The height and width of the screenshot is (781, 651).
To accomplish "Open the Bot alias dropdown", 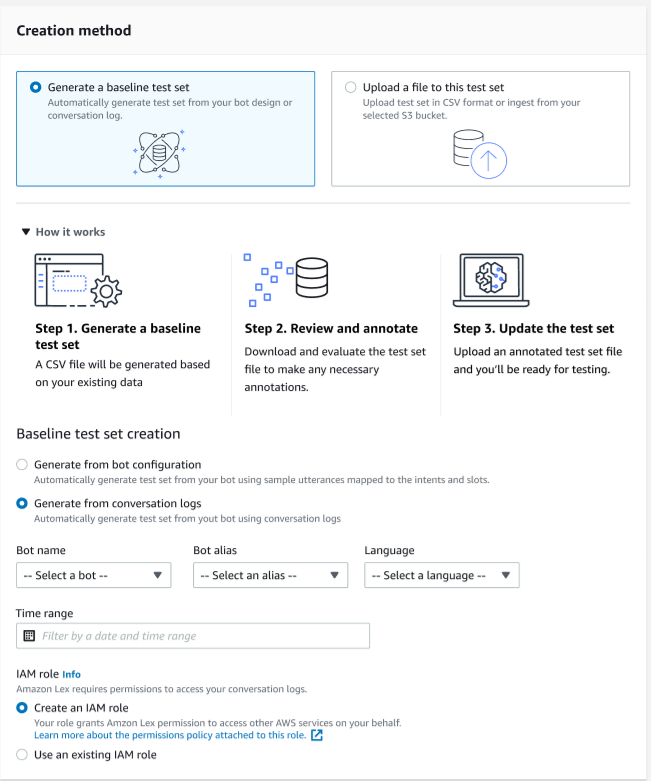I will point(270,575).
